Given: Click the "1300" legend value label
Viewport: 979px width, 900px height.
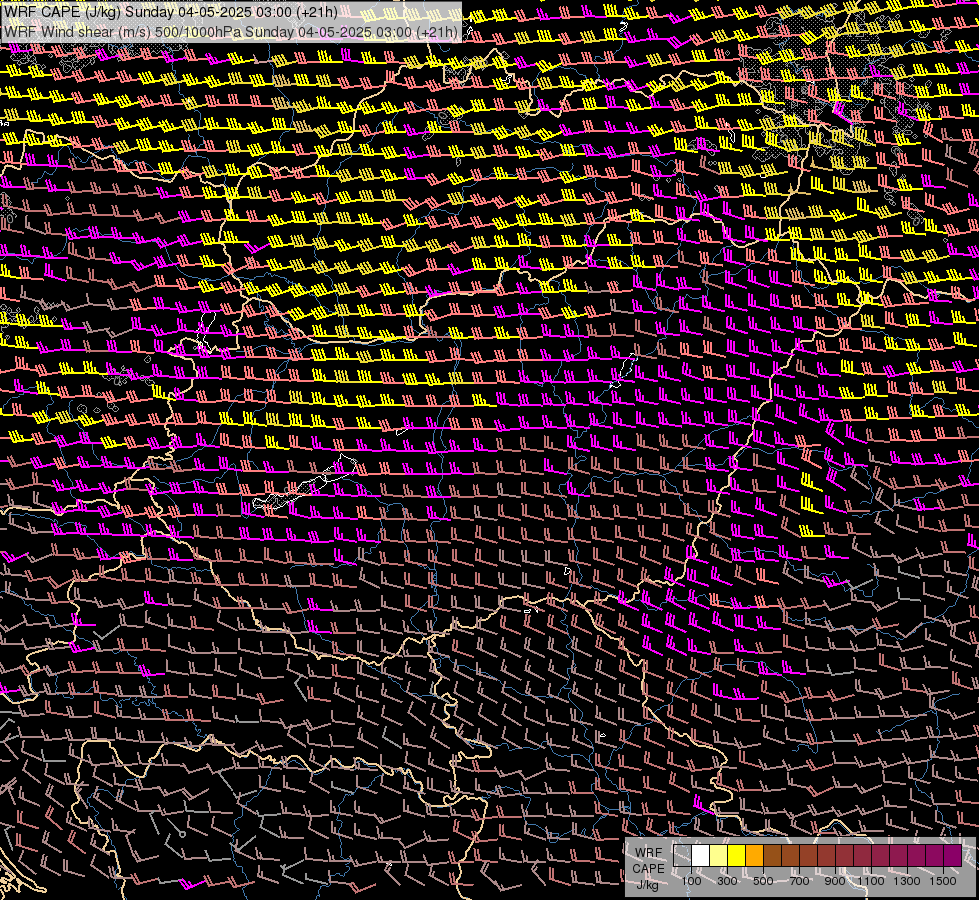Looking at the screenshot, I should click(x=907, y=881).
